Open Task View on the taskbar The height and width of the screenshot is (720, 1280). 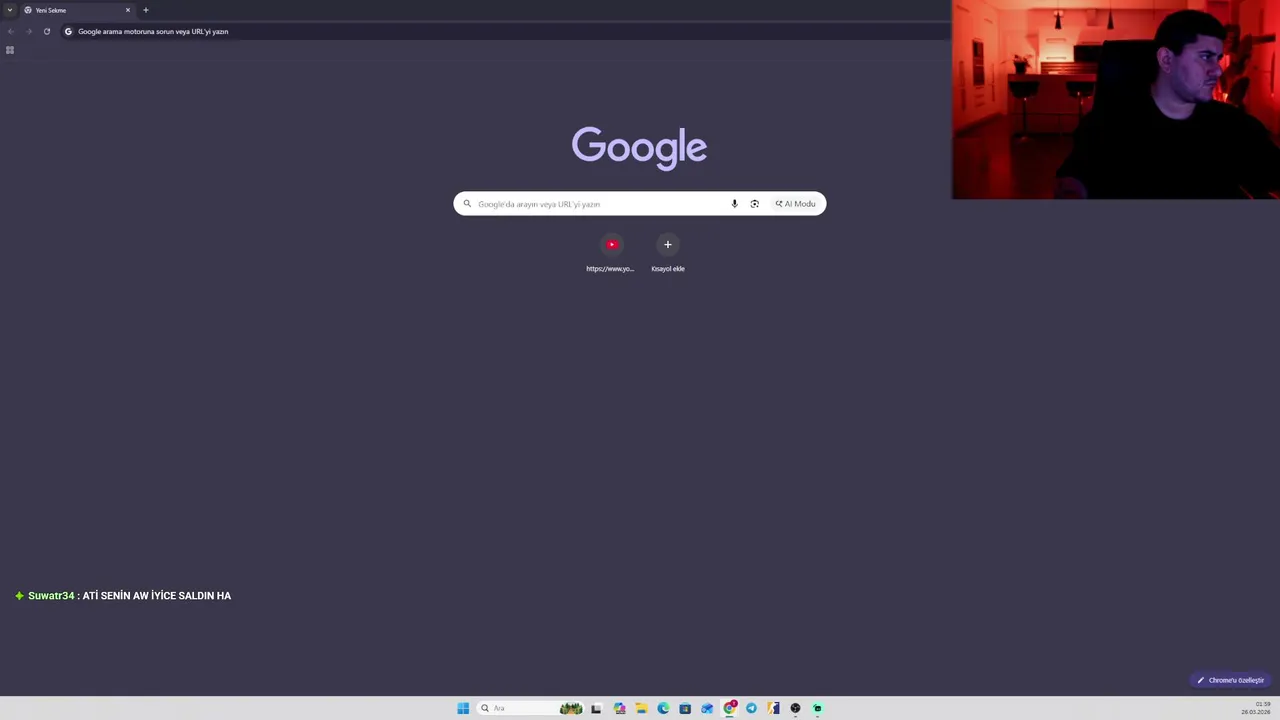point(596,708)
